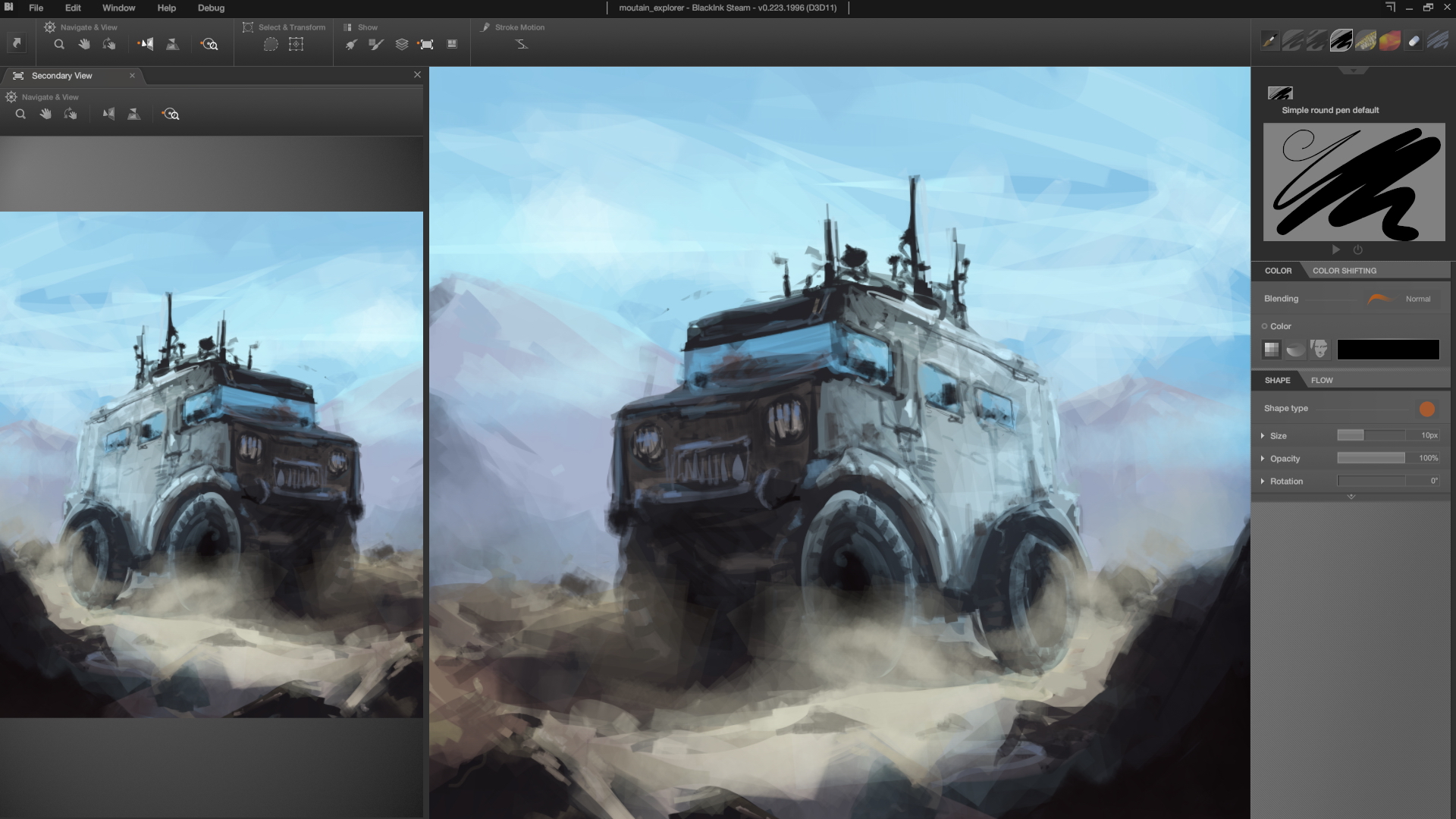Click the power icon under brush preview

(x=1358, y=249)
